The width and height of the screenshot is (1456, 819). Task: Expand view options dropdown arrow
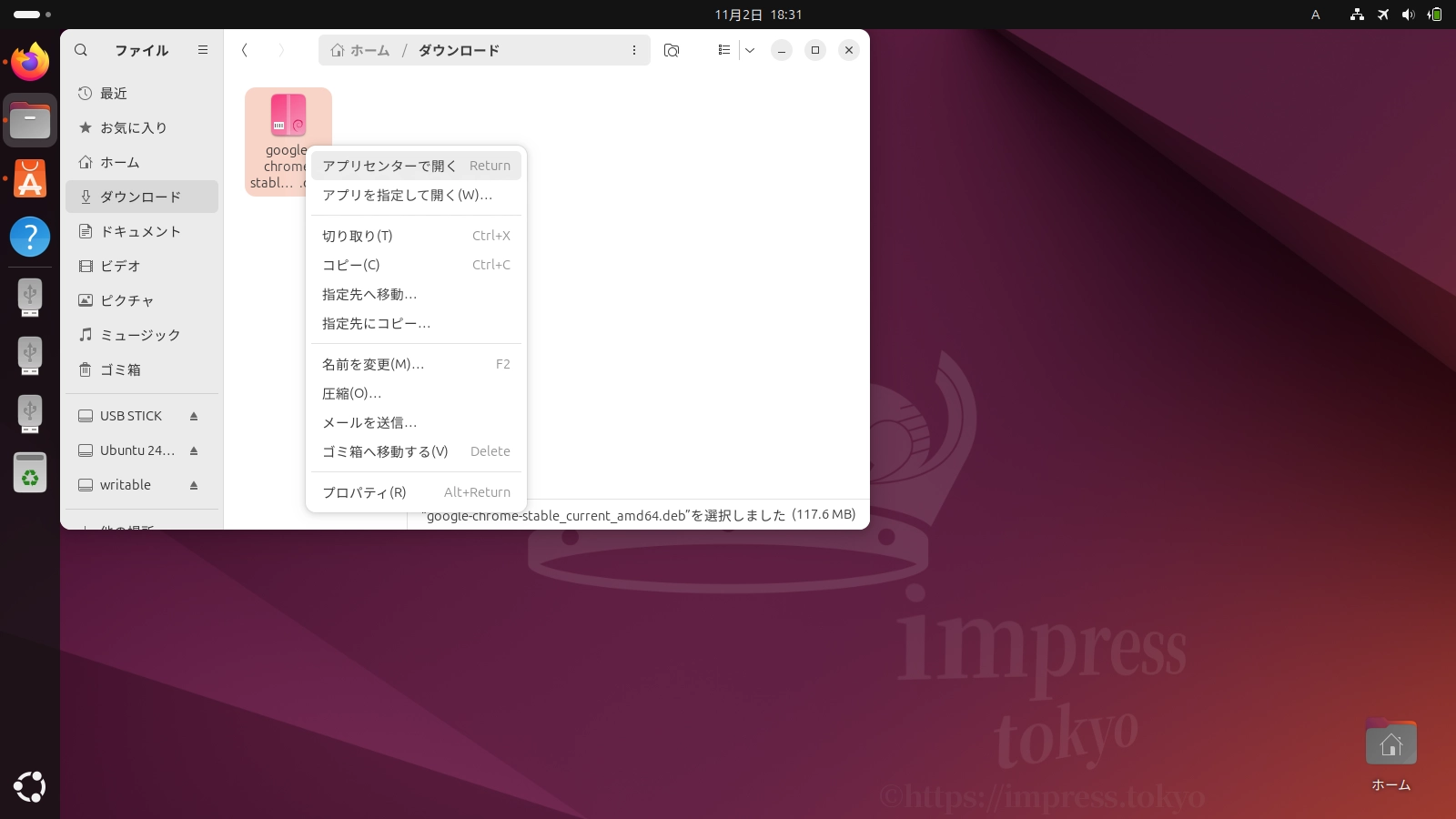click(750, 50)
